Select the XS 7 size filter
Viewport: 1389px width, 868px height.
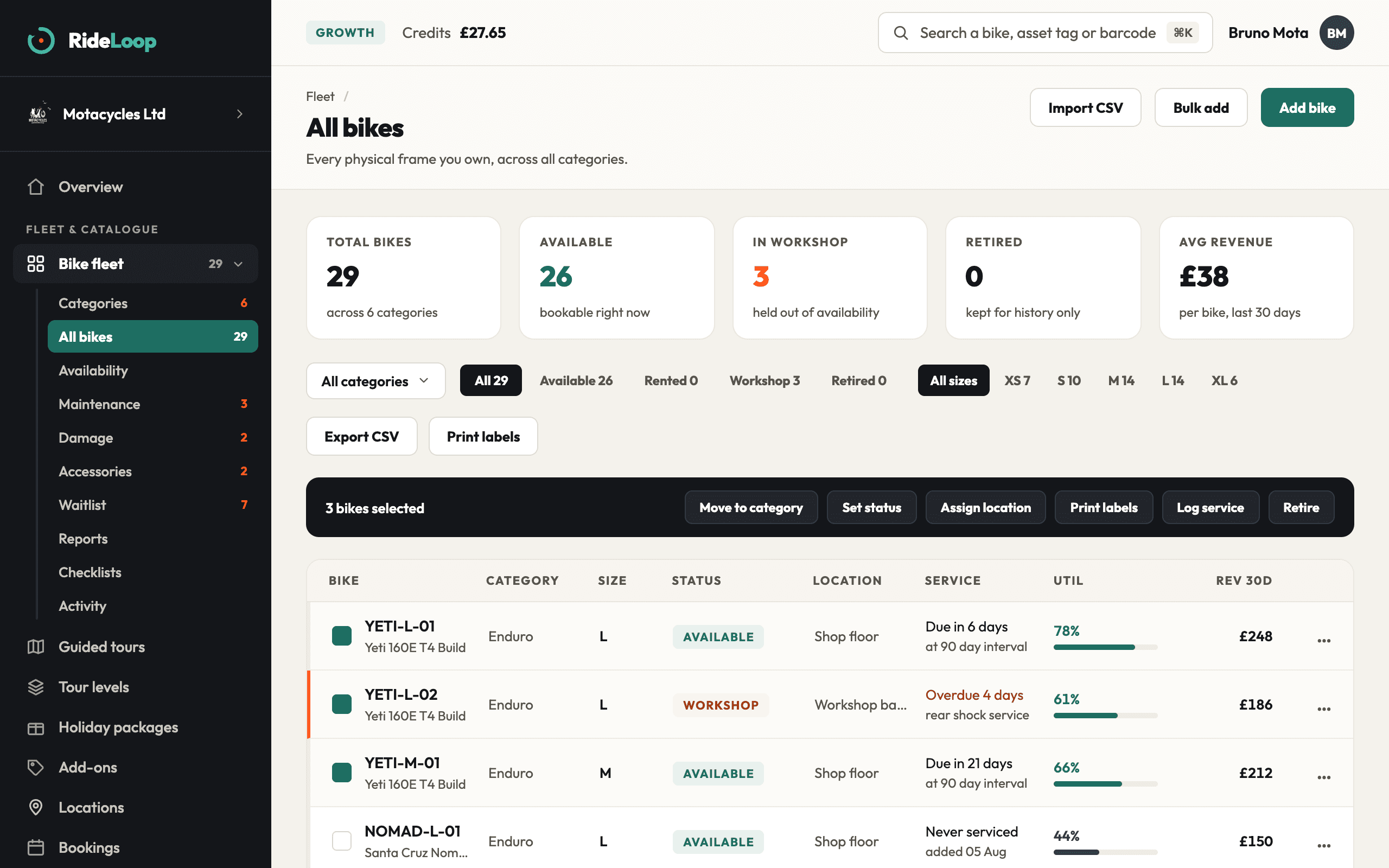[x=1016, y=380]
